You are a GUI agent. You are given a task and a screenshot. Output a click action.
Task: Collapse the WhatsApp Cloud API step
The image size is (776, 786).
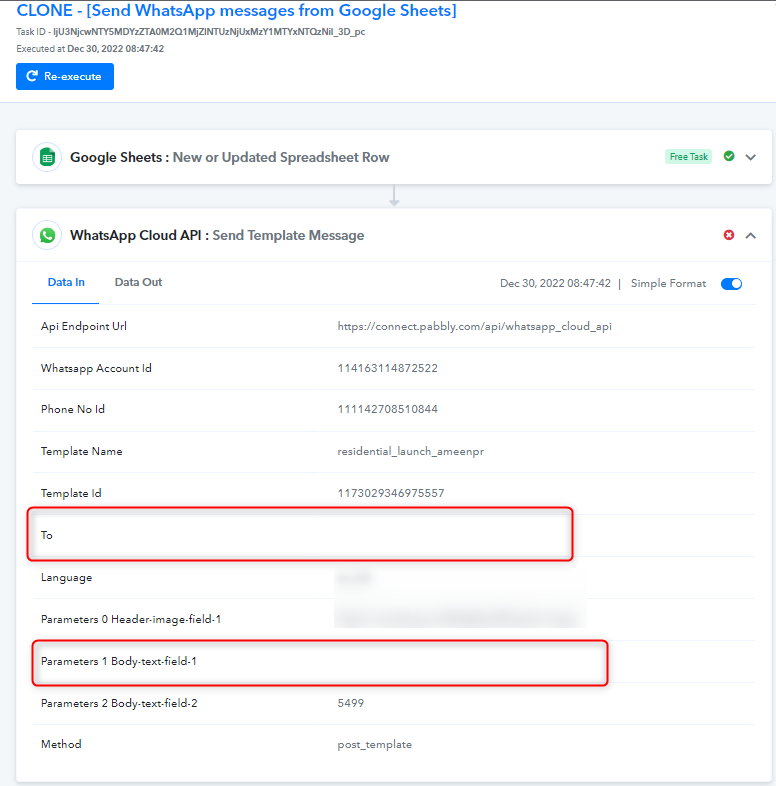tap(750, 235)
